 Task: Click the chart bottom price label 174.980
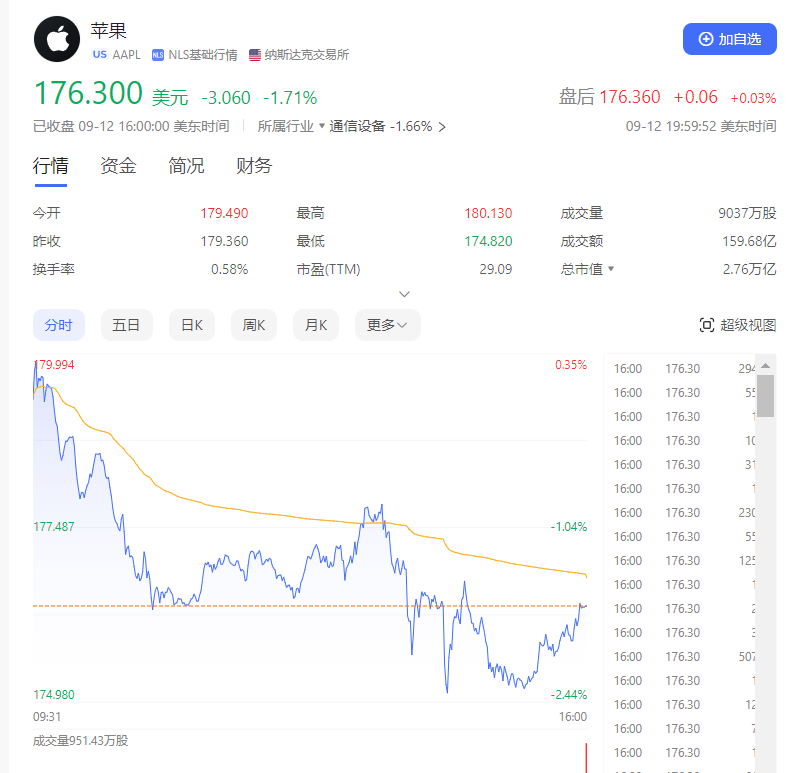click(x=54, y=694)
